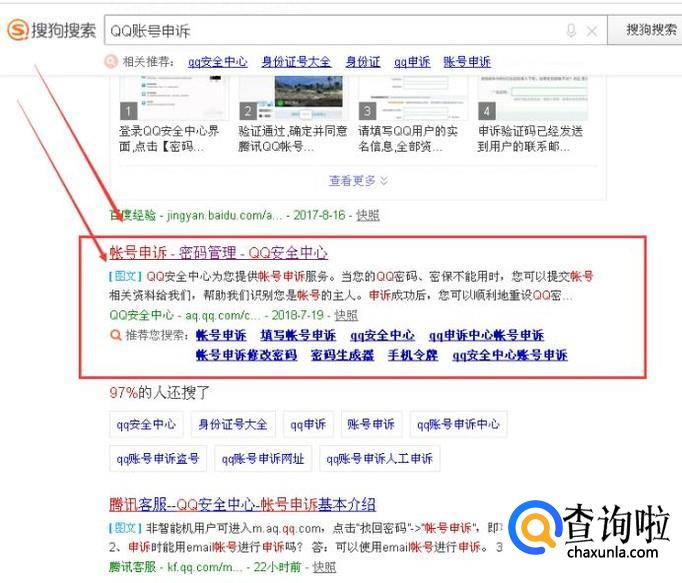Click the Sogou logo icon
This screenshot has height=583, width=682.
coord(18,30)
